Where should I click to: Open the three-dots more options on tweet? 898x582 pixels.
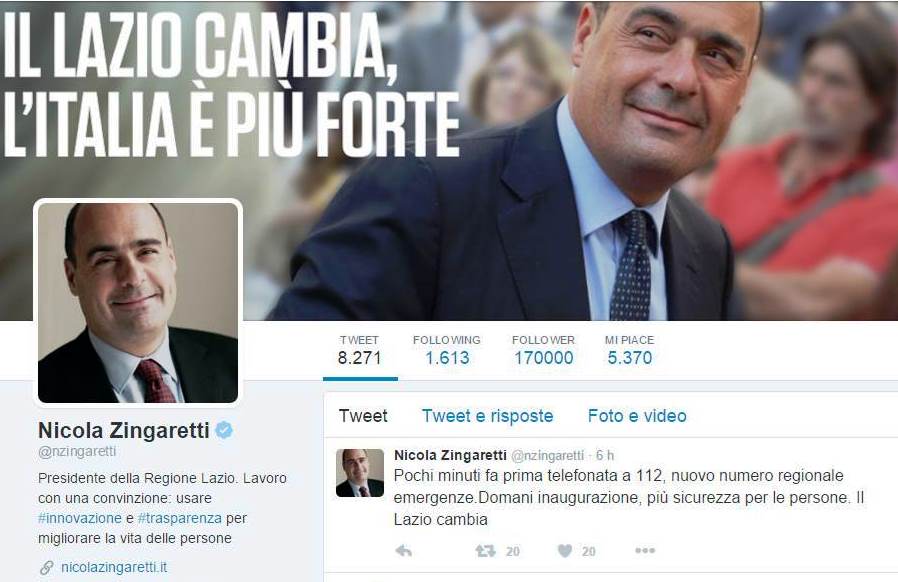point(645,550)
